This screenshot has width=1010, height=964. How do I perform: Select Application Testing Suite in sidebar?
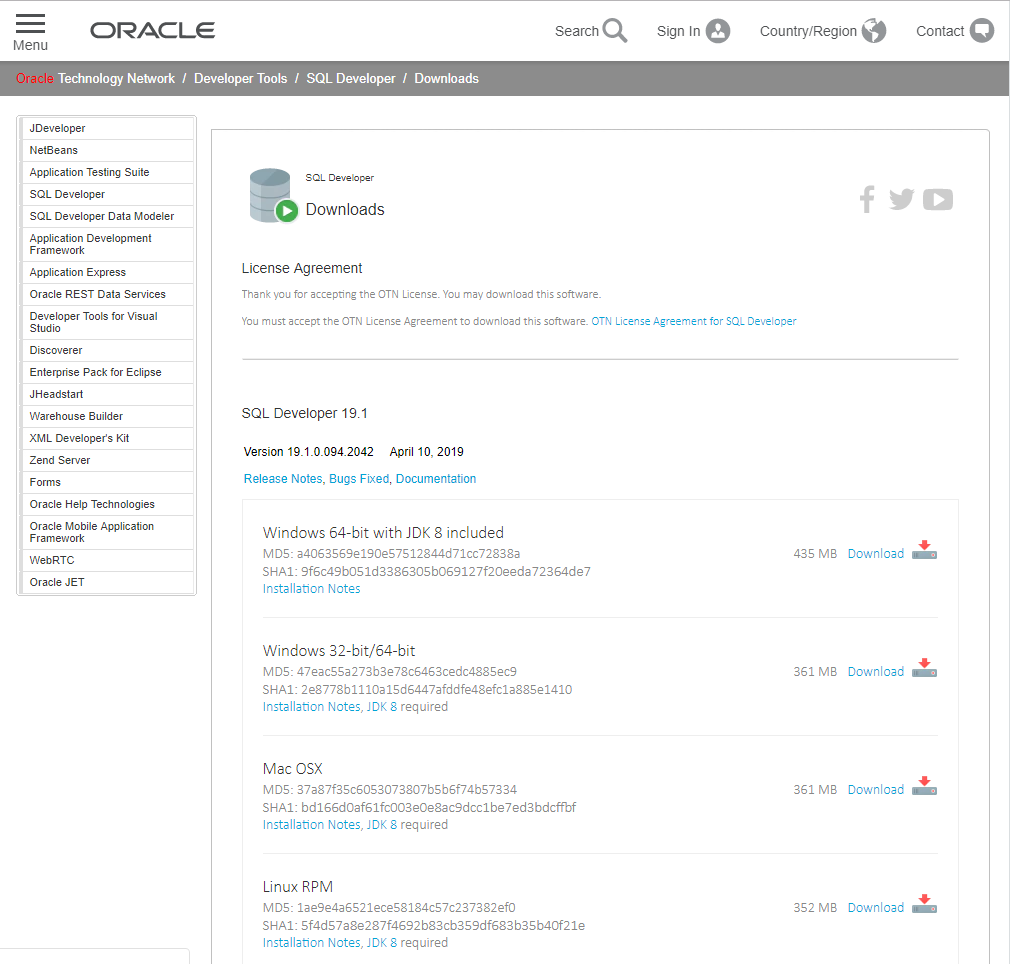pos(108,172)
